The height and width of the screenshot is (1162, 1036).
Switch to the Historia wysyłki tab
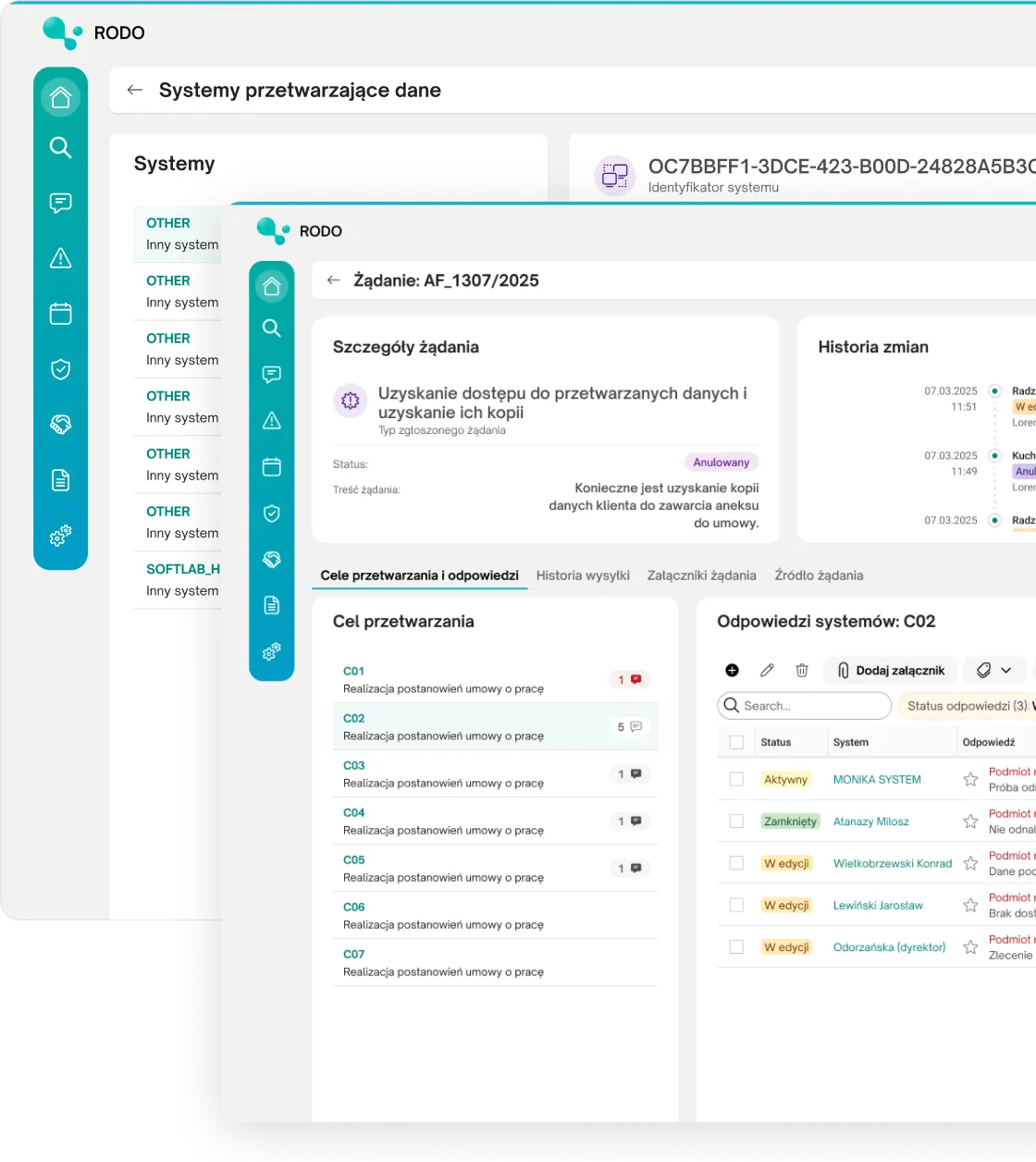click(x=583, y=575)
